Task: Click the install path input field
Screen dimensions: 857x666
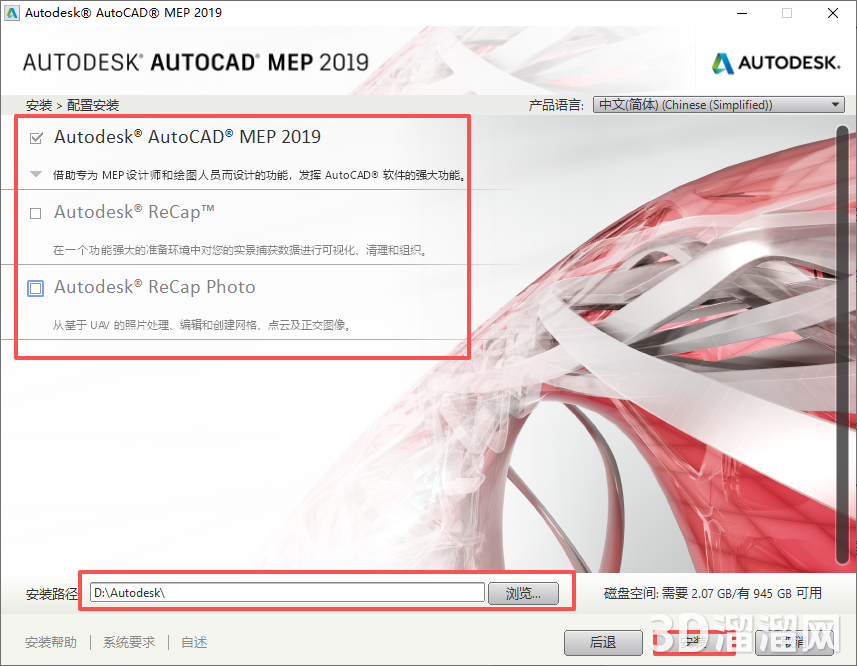Action: pos(287,593)
